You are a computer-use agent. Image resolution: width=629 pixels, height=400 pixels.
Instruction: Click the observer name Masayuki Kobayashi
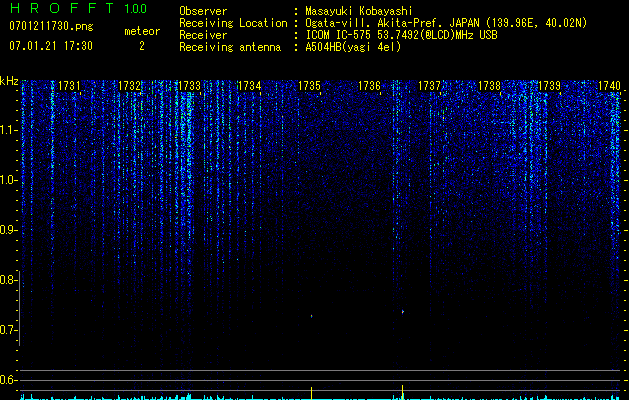[359, 11]
